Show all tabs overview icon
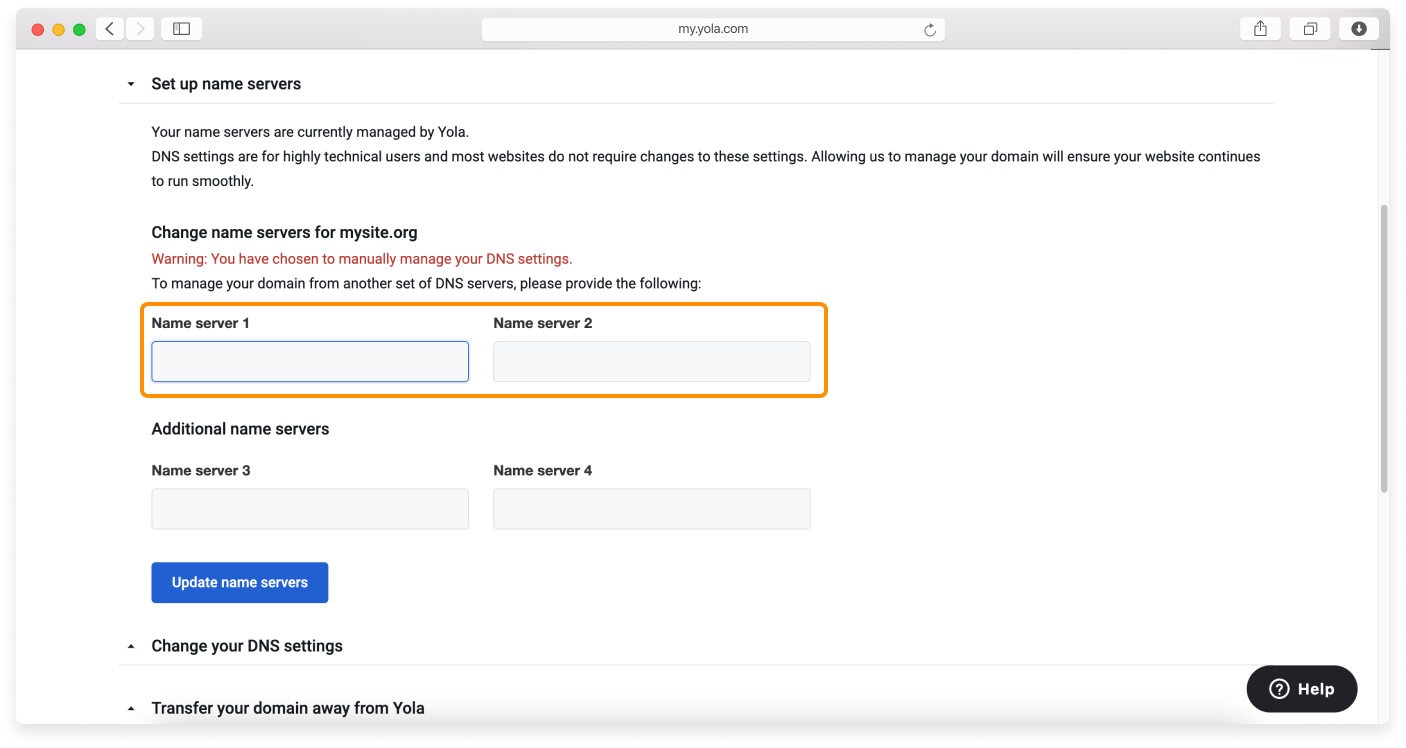The image size is (1406, 748). (1309, 29)
